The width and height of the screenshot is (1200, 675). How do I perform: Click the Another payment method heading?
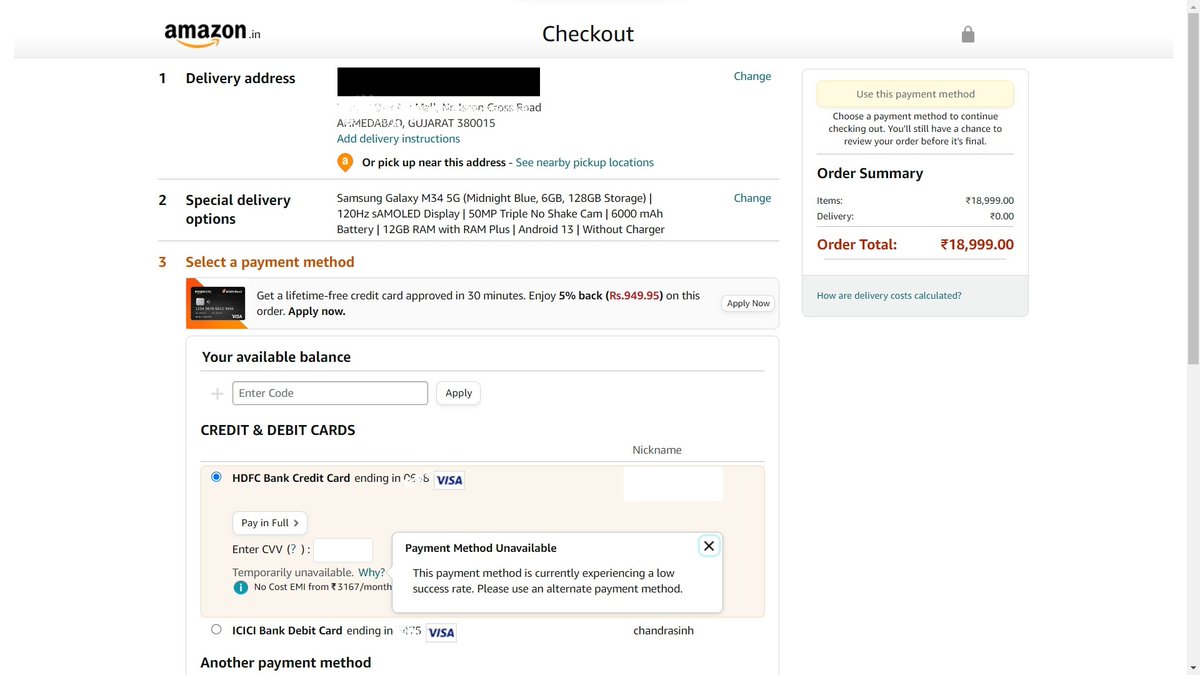tap(286, 662)
